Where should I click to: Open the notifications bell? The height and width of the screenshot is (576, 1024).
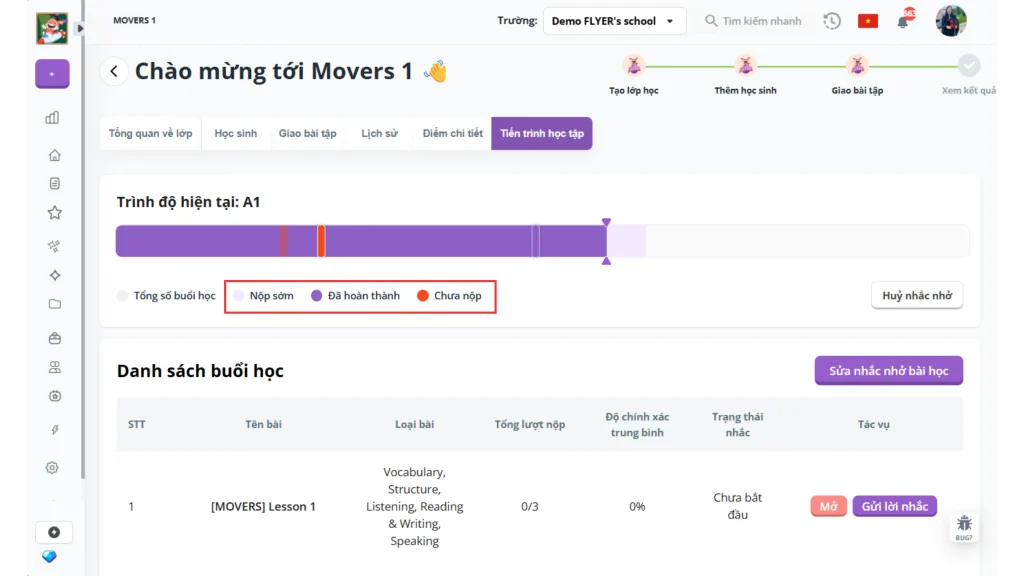pyautogui.click(x=904, y=21)
